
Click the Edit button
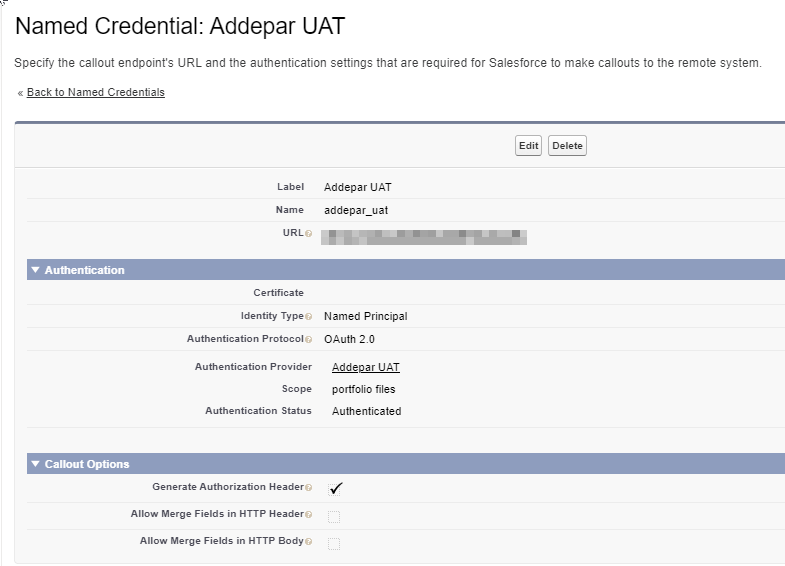click(528, 146)
